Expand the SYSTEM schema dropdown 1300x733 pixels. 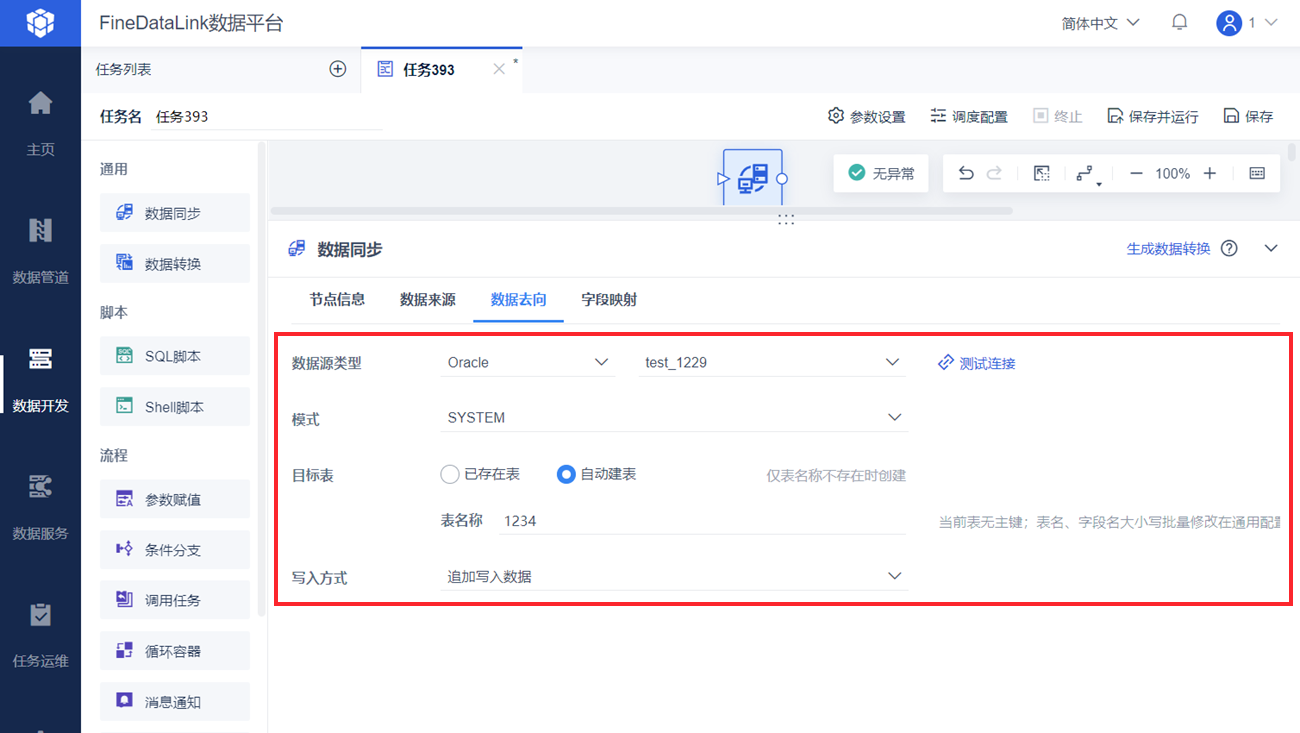coord(673,417)
